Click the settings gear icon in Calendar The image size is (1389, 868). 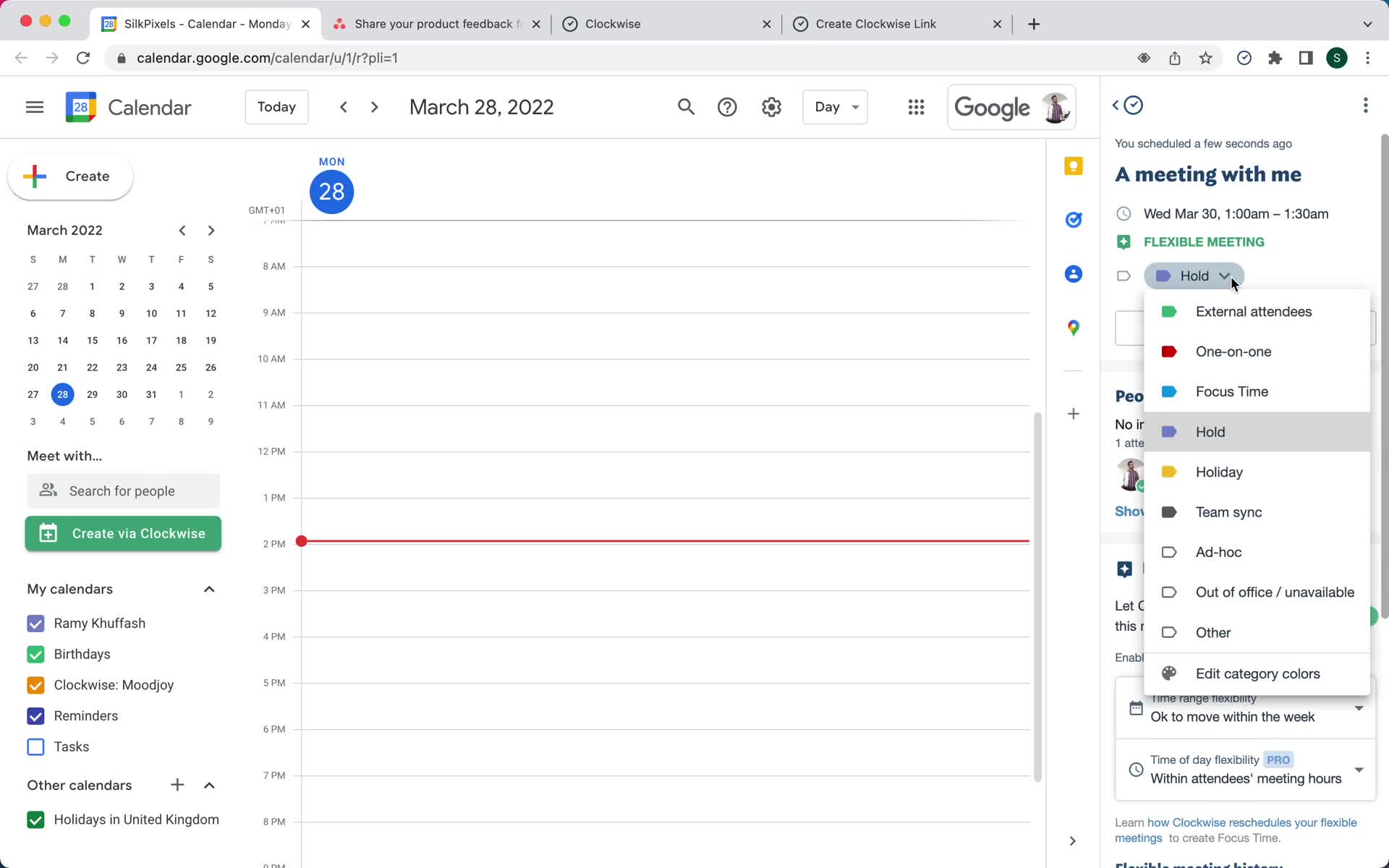click(x=770, y=107)
